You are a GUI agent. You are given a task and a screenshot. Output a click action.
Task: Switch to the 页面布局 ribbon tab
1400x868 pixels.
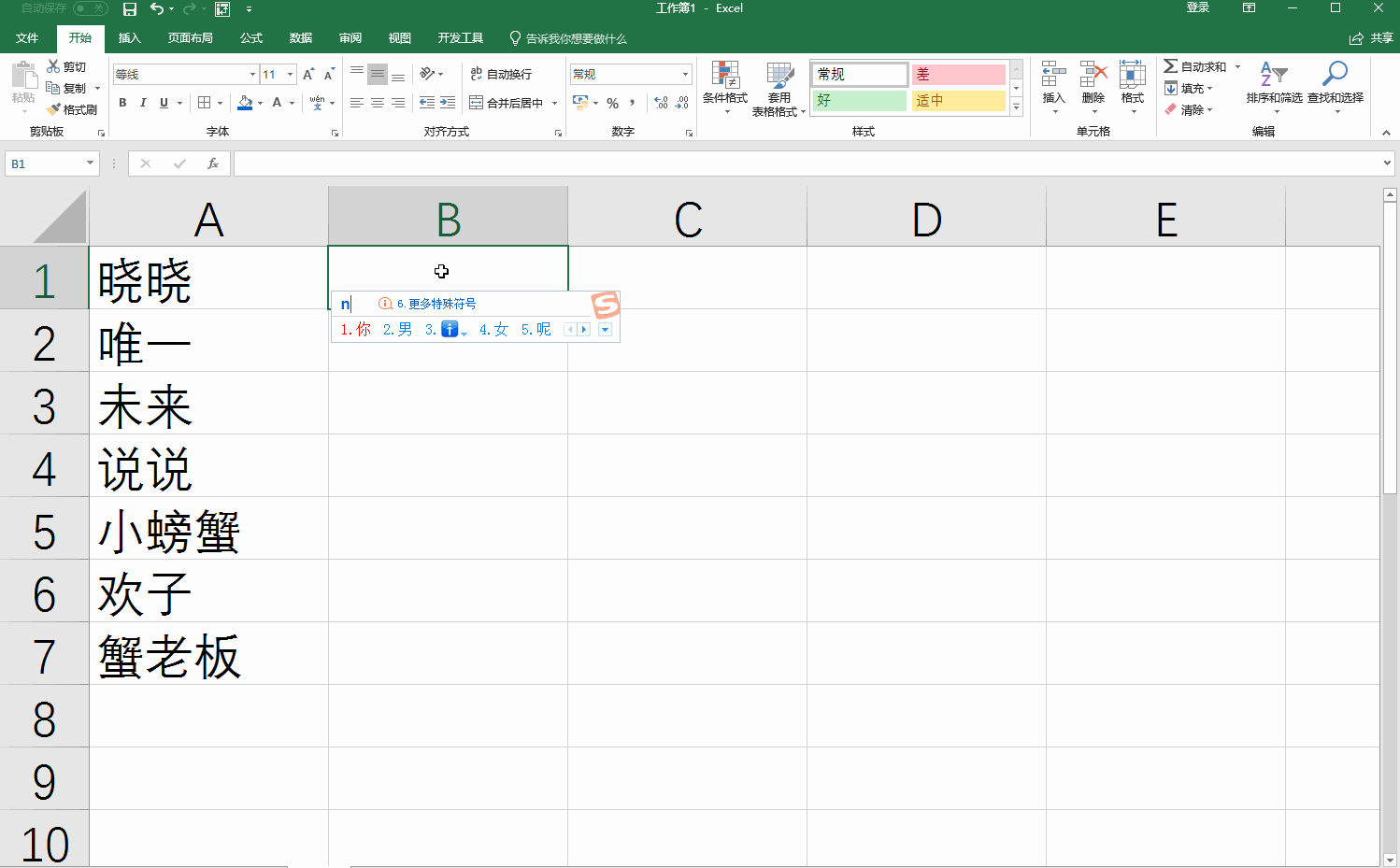tap(191, 38)
